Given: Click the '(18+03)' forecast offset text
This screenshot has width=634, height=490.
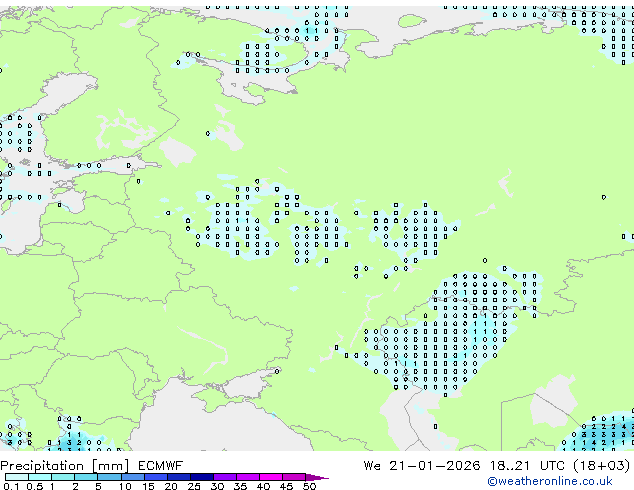Looking at the screenshot, I should (602, 466).
